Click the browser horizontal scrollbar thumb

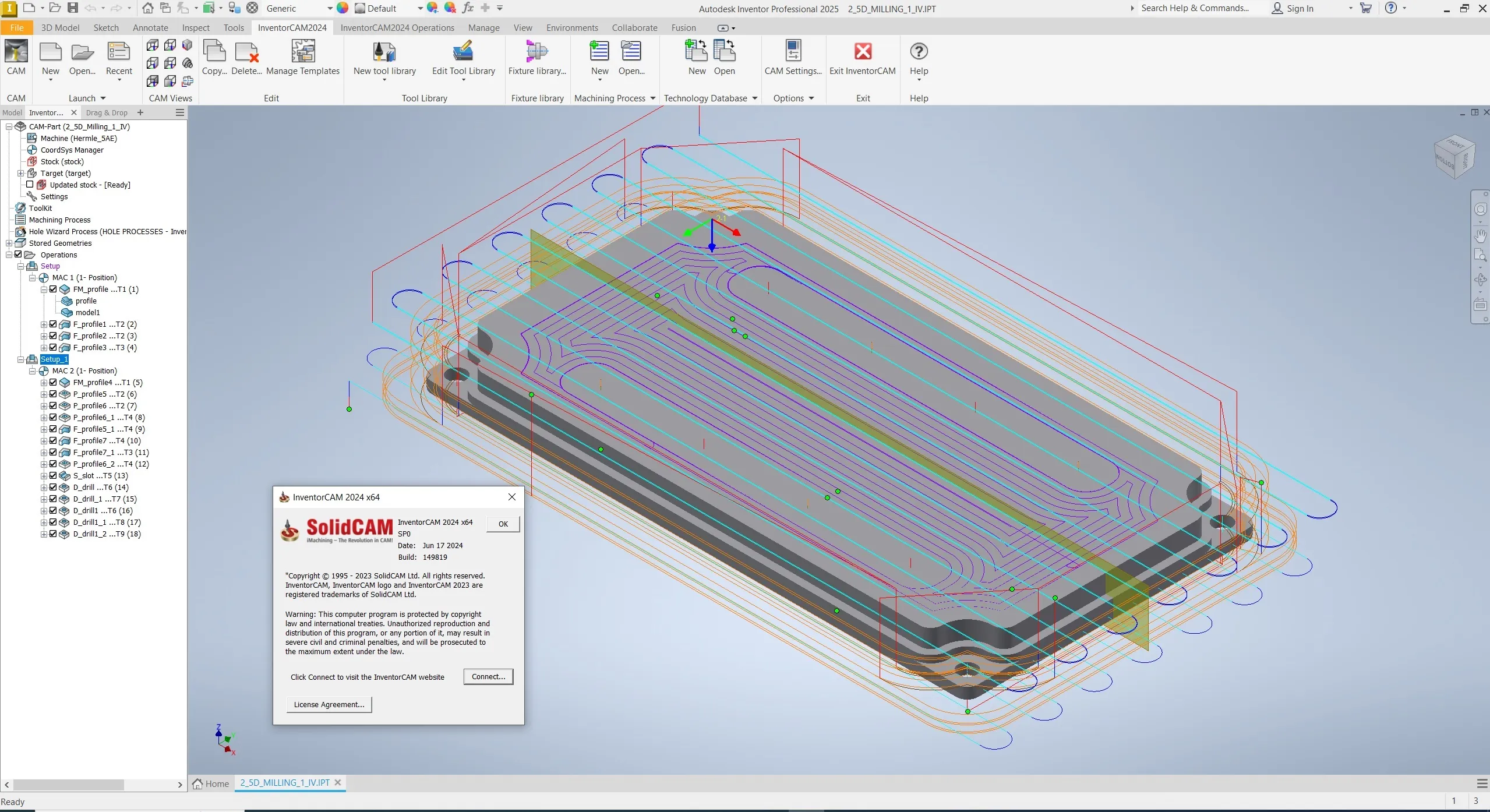tap(69, 785)
